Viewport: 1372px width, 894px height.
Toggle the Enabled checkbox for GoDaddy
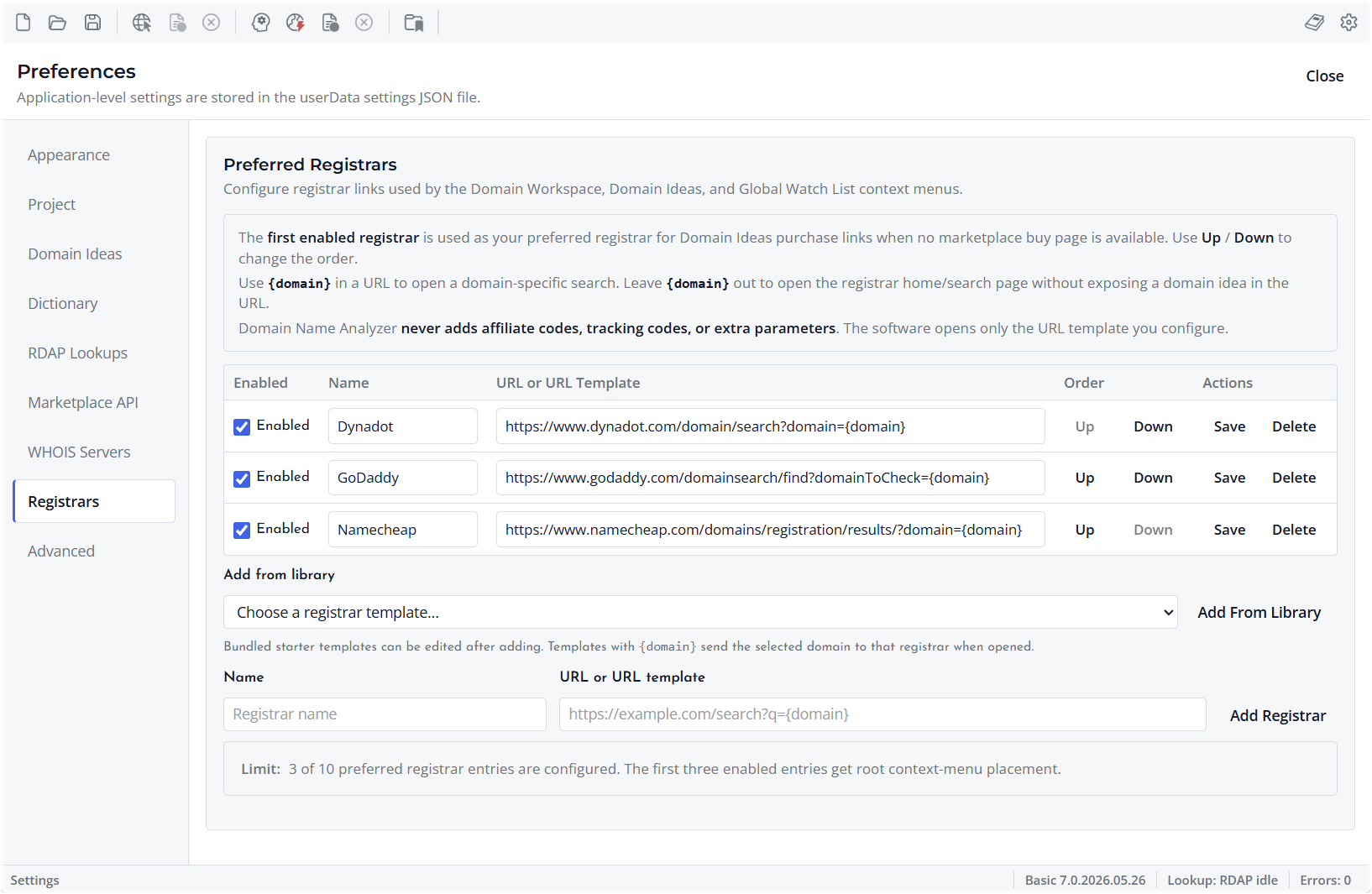tap(242, 478)
